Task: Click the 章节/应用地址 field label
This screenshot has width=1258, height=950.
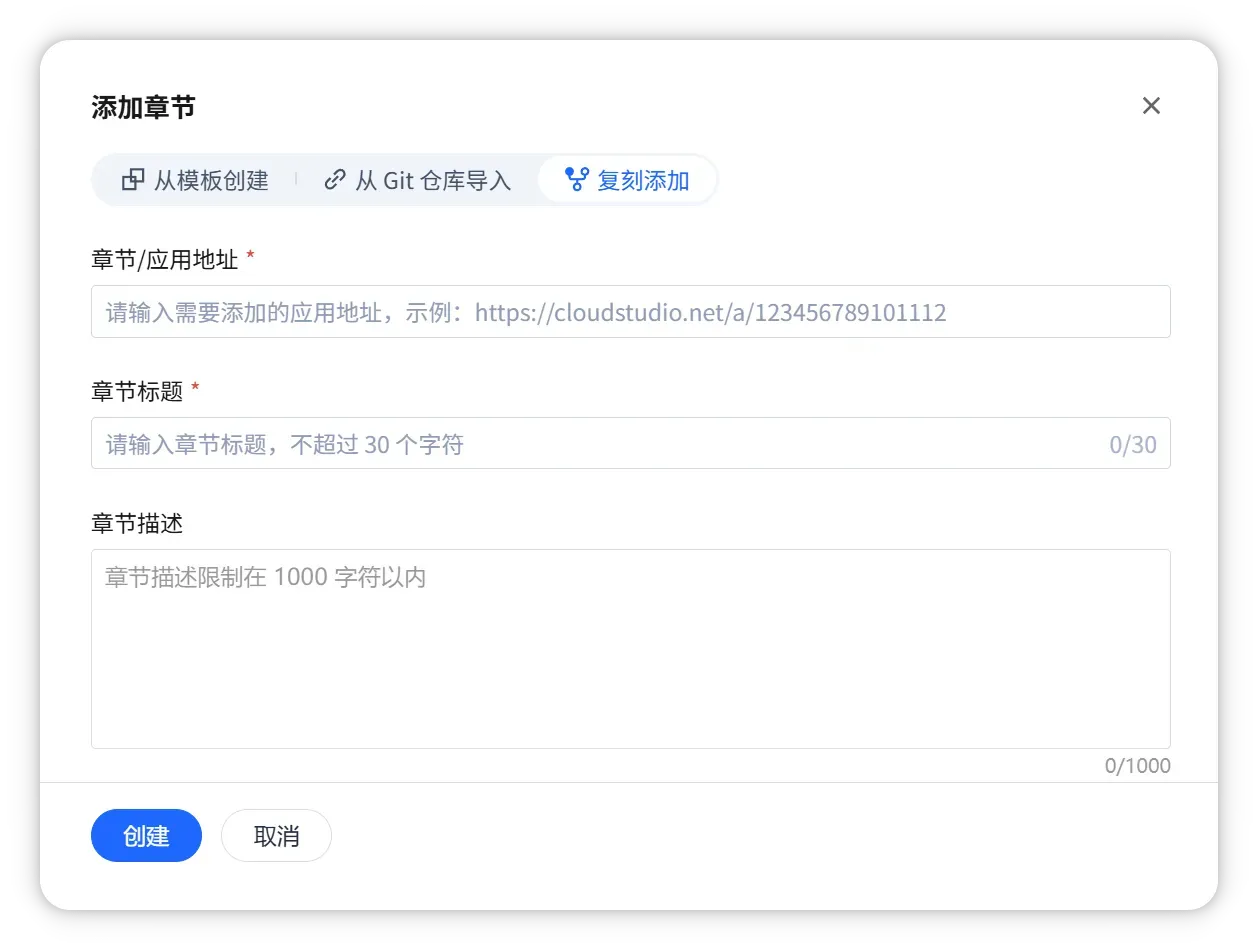Action: (165, 260)
